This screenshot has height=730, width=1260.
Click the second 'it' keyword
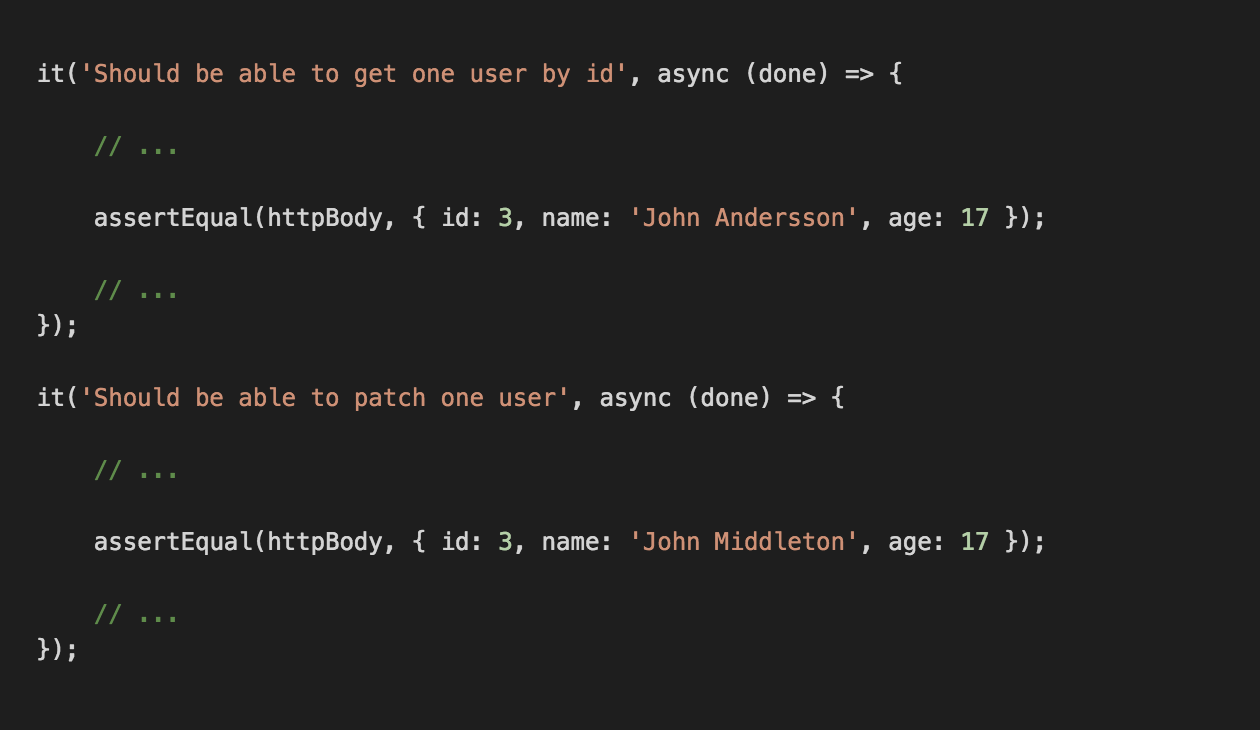(51, 398)
